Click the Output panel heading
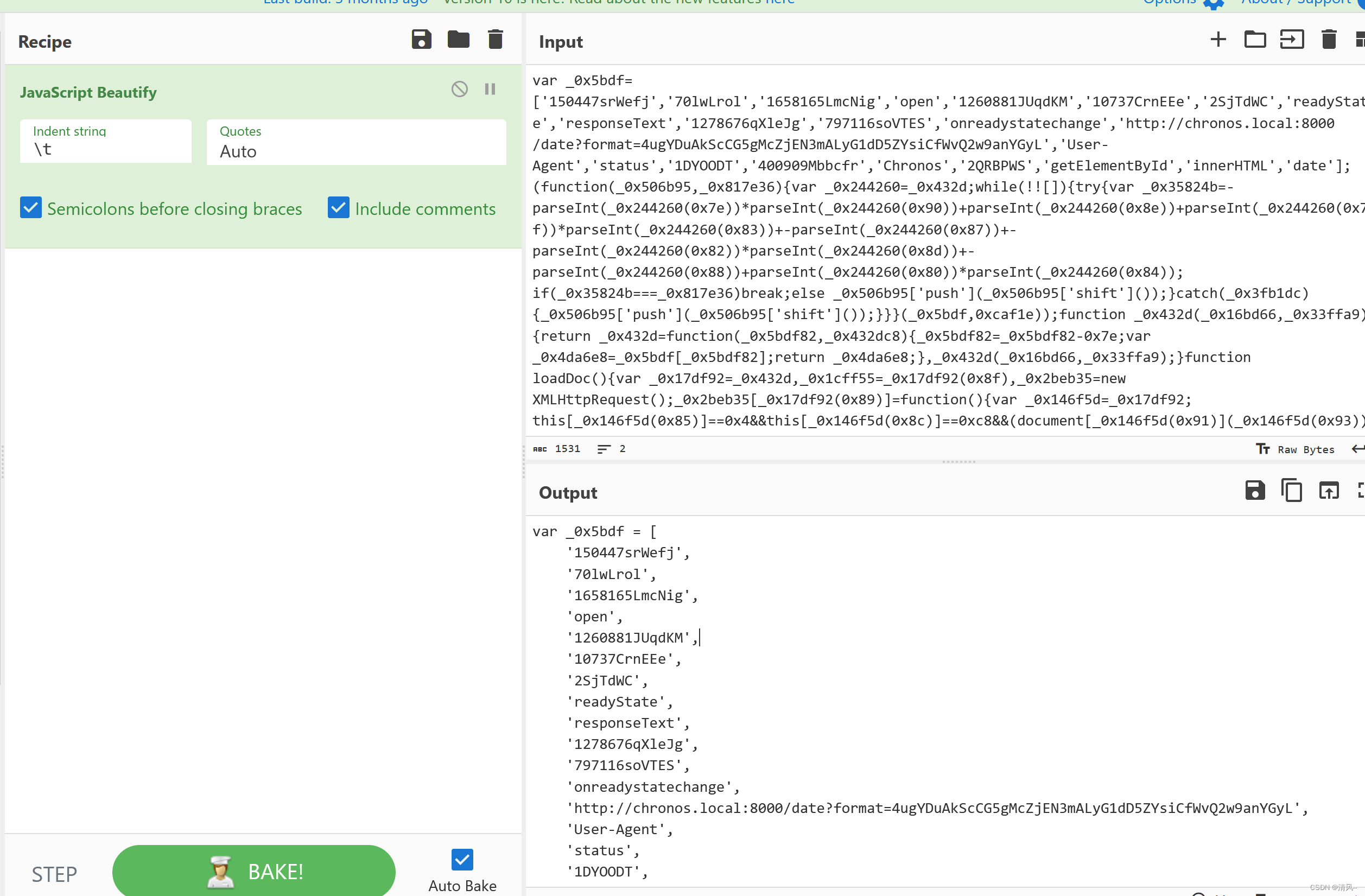 point(568,493)
